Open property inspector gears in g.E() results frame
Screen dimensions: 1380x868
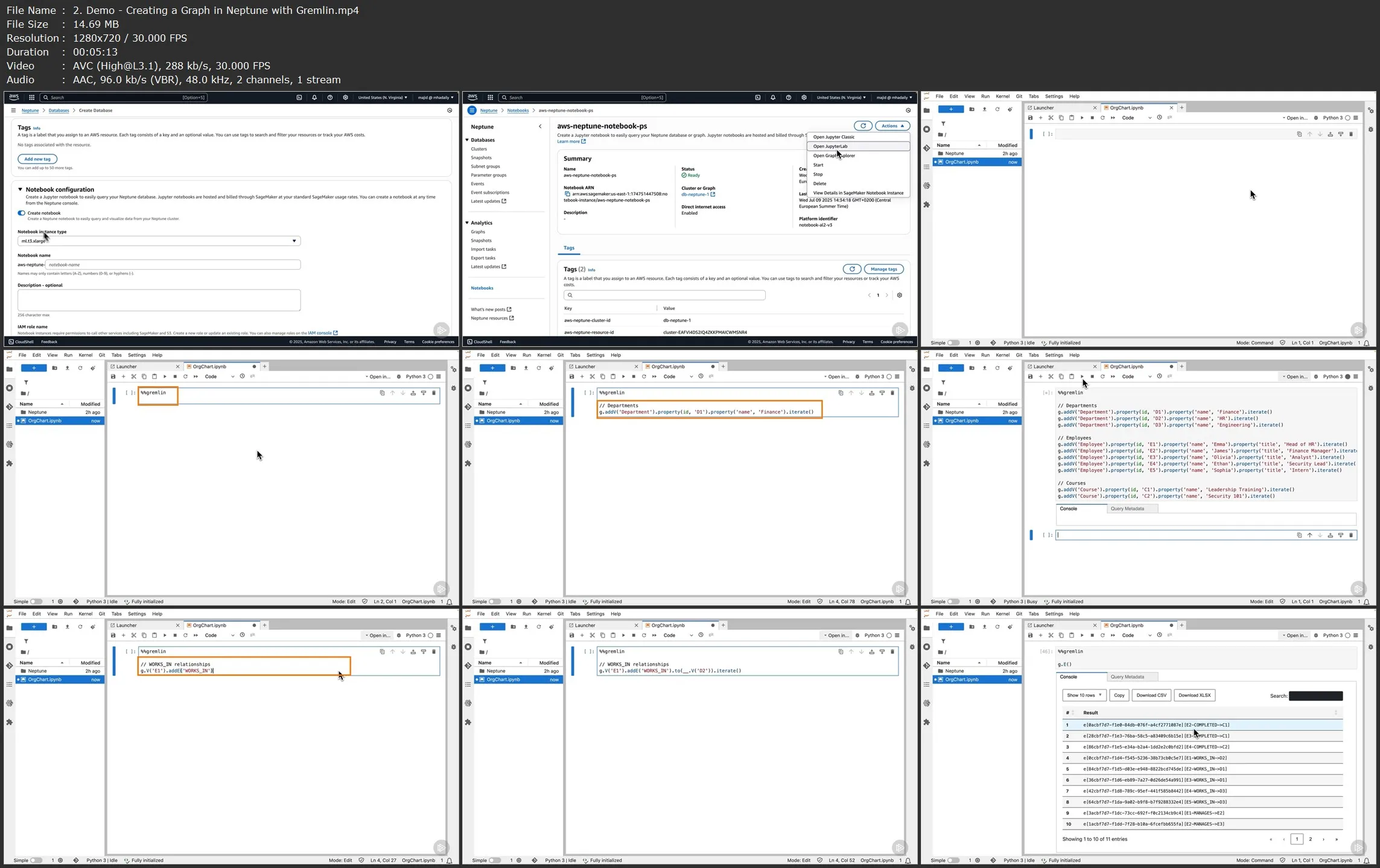1370,628
